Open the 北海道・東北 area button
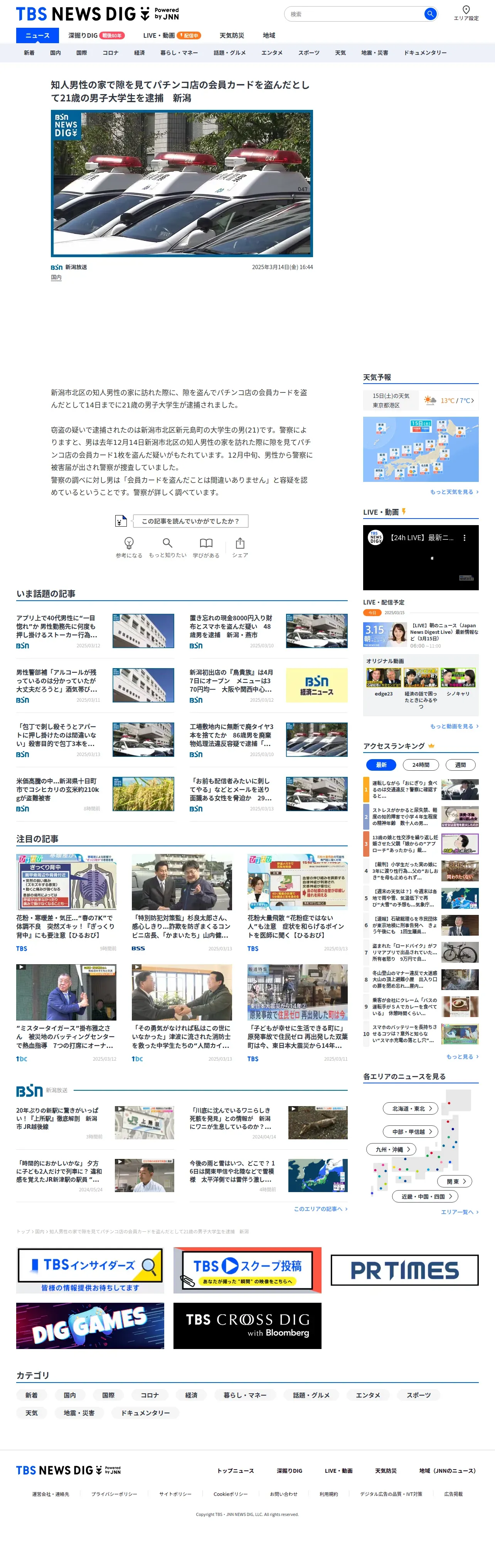This screenshot has height=1568, width=495. click(410, 1108)
